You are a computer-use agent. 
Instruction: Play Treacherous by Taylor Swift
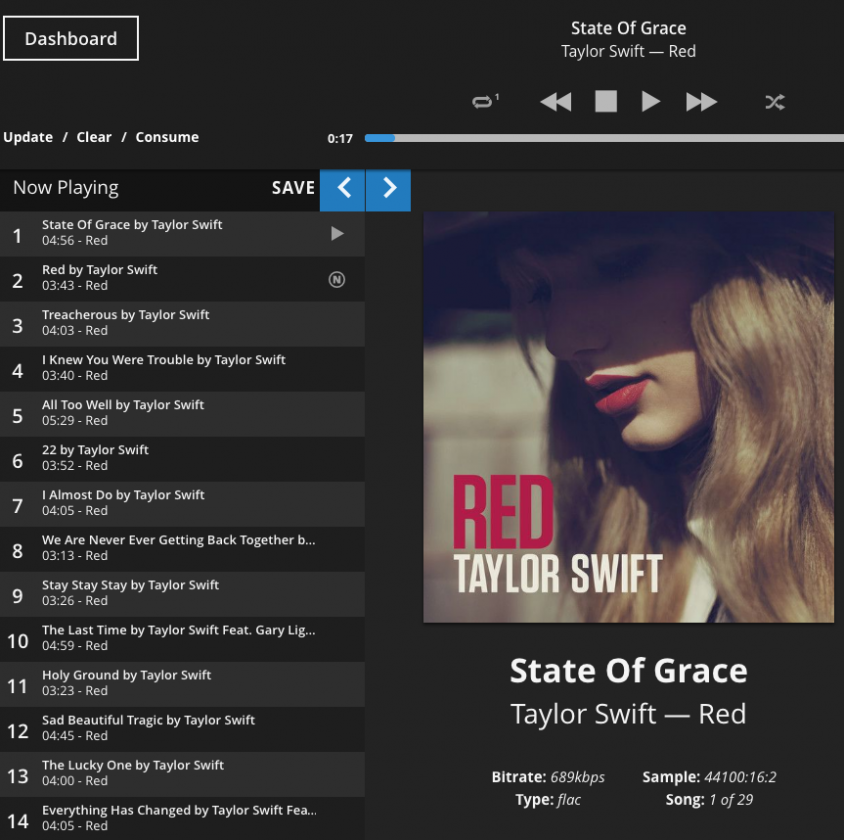pos(182,324)
